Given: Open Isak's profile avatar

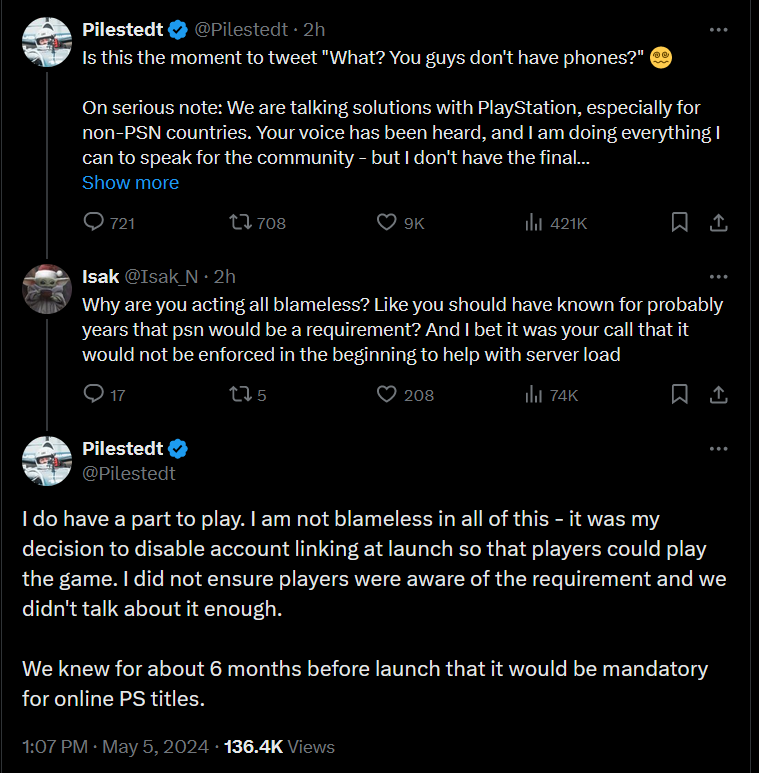Looking at the screenshot, I should (47, 289).
